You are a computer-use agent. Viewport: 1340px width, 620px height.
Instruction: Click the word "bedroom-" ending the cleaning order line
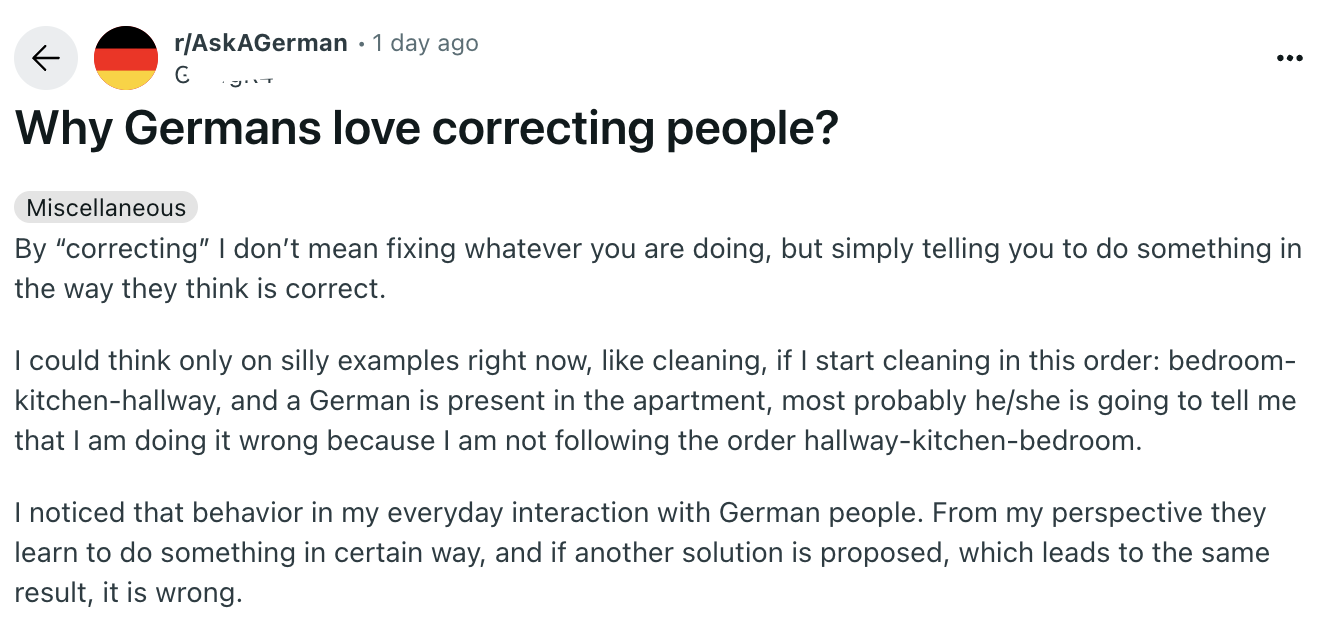pos(1232,360)
